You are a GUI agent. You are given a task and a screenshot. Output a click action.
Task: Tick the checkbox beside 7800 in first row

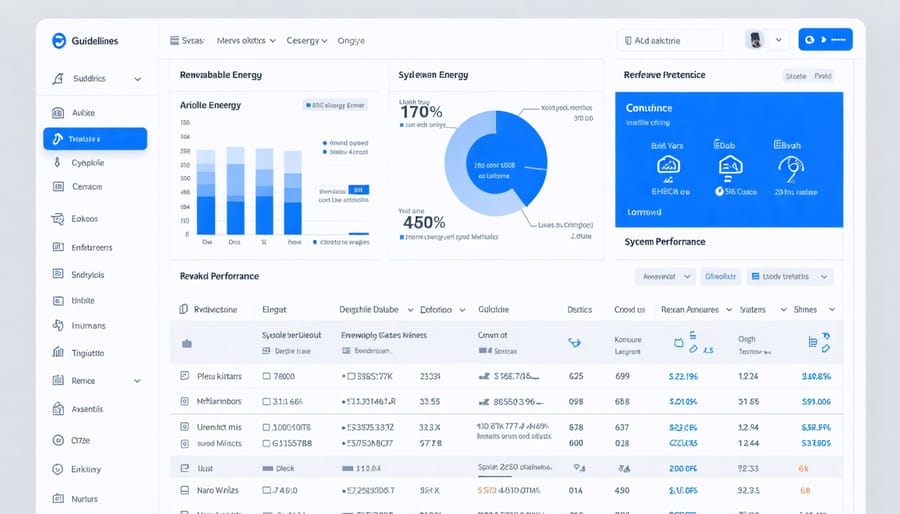[267, 376]
